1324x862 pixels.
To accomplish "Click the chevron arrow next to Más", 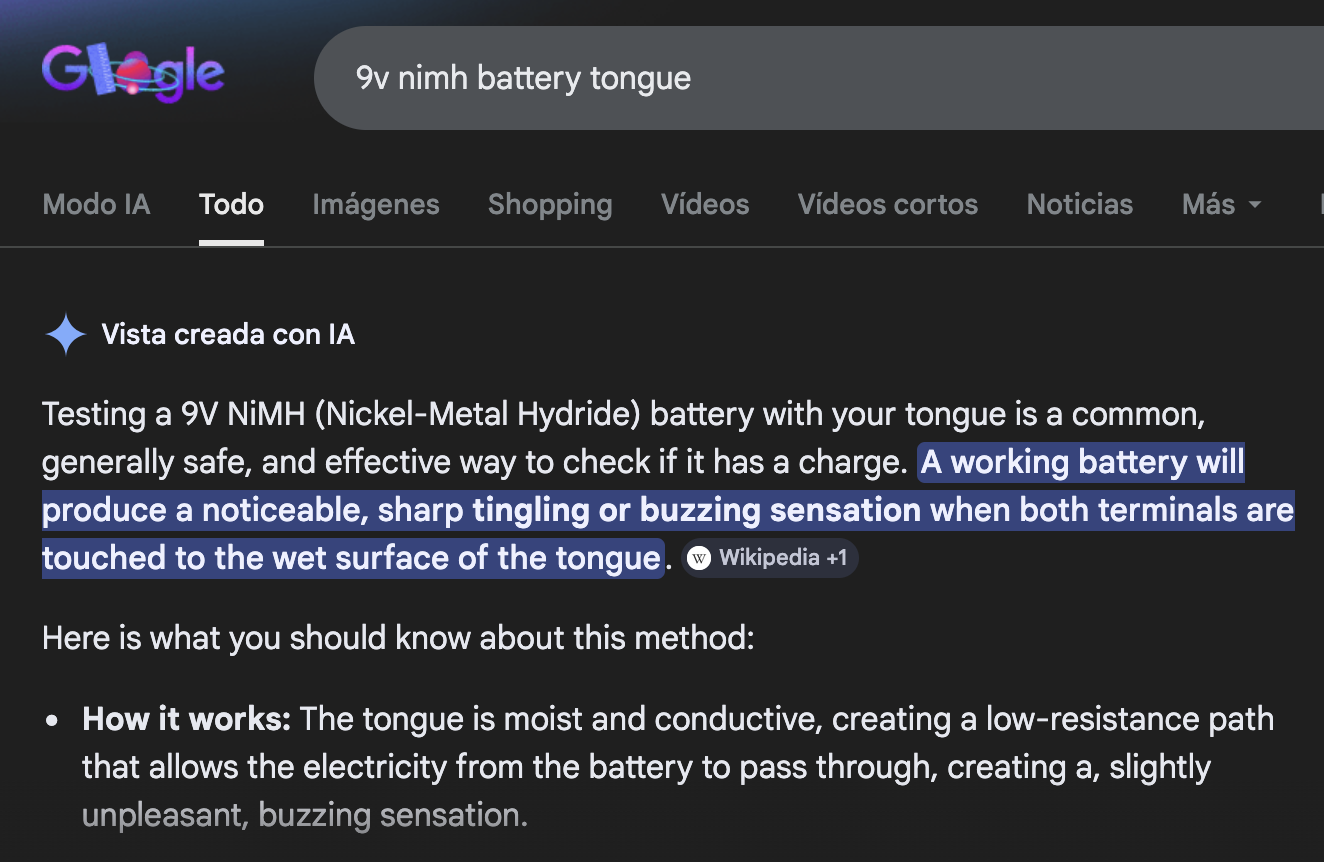I will [1256, 206].
